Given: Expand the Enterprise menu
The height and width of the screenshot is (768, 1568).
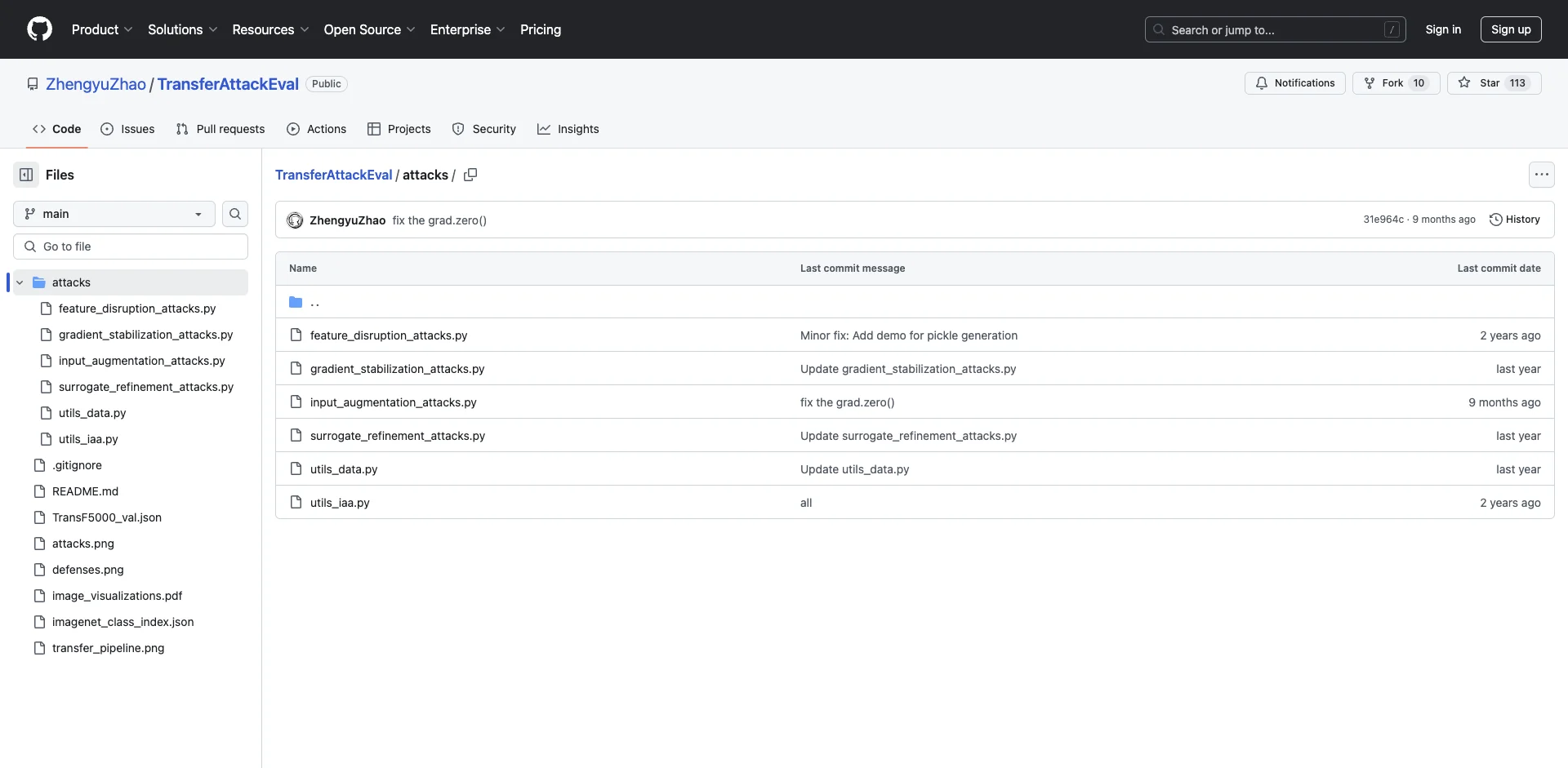Looking at the screenshot, I should [467, 29].
